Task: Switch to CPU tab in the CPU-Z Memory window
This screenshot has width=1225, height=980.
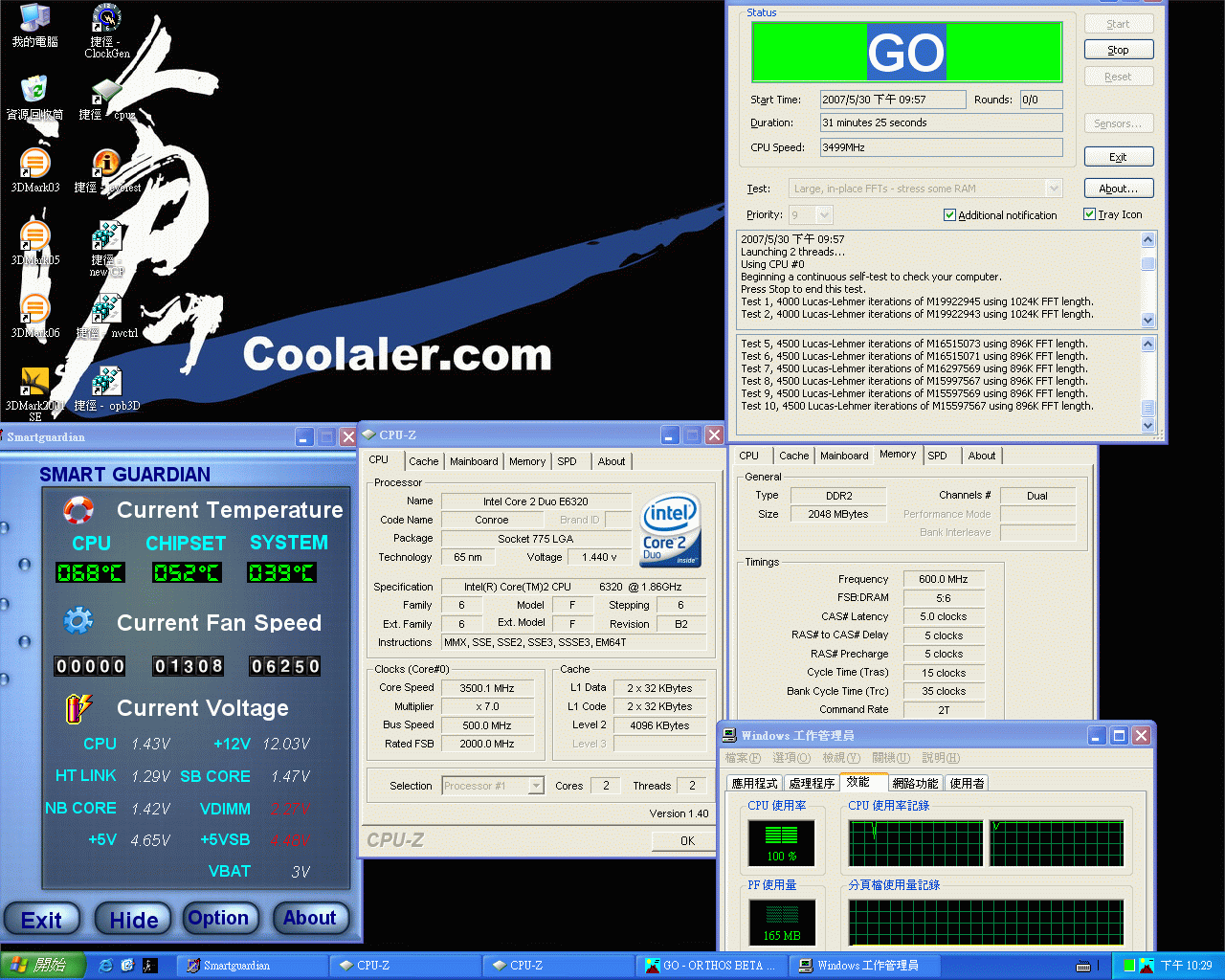Action: click(x=749, y=456)
